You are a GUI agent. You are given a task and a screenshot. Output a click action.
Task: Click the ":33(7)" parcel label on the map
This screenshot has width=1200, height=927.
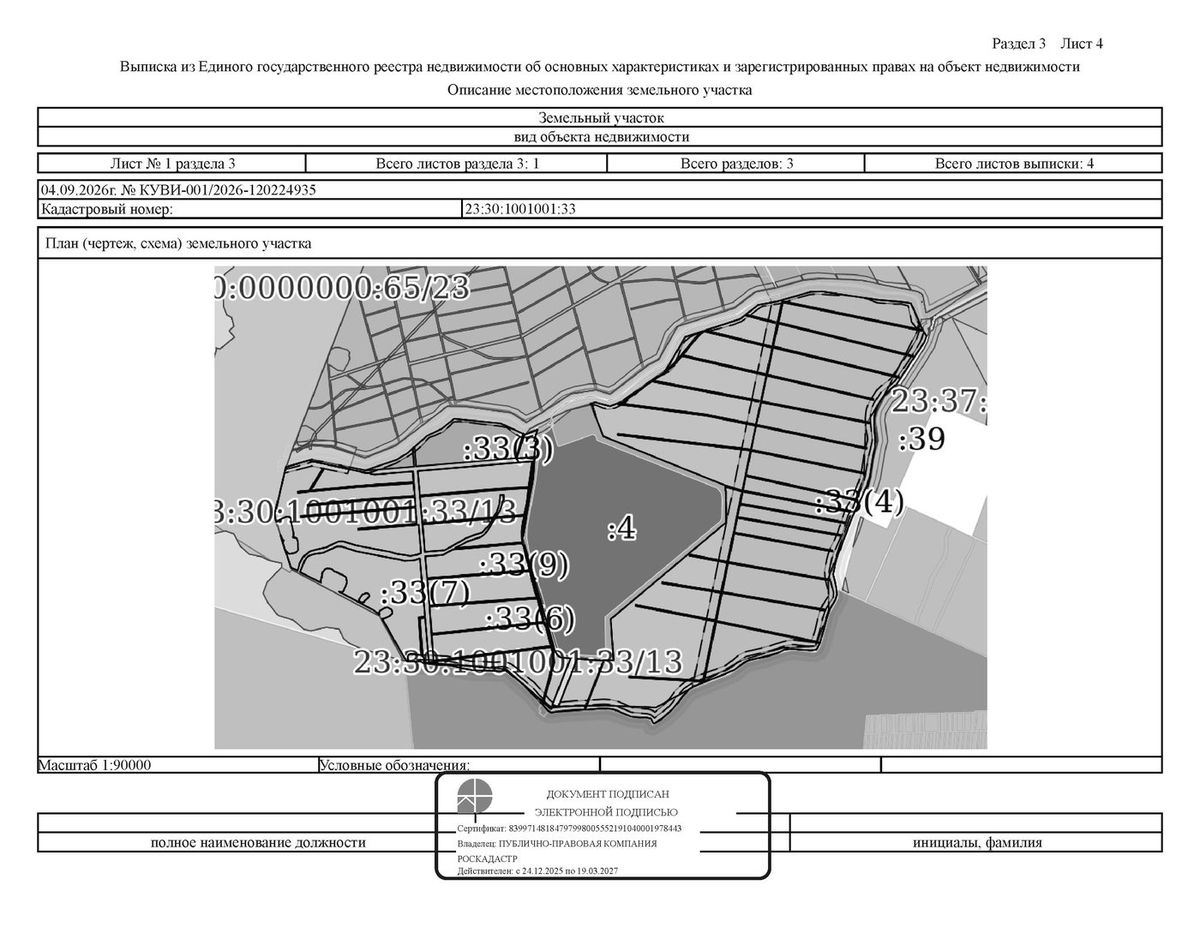(425, 592)
